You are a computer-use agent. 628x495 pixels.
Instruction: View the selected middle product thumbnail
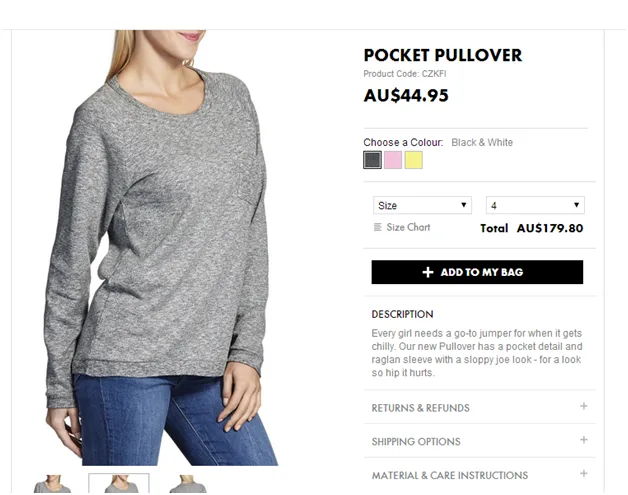(119, 483)
